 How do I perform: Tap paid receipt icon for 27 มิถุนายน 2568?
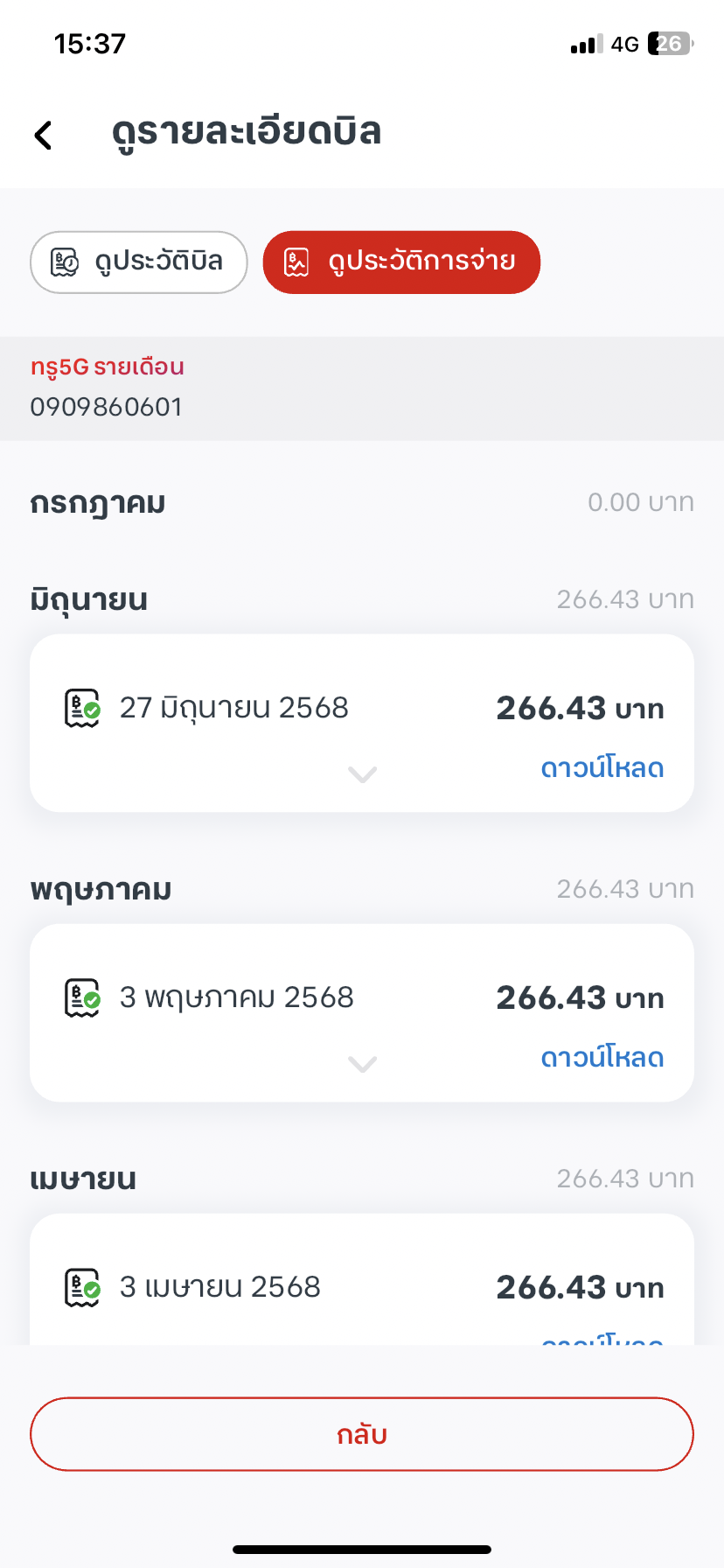click(83, 708)
